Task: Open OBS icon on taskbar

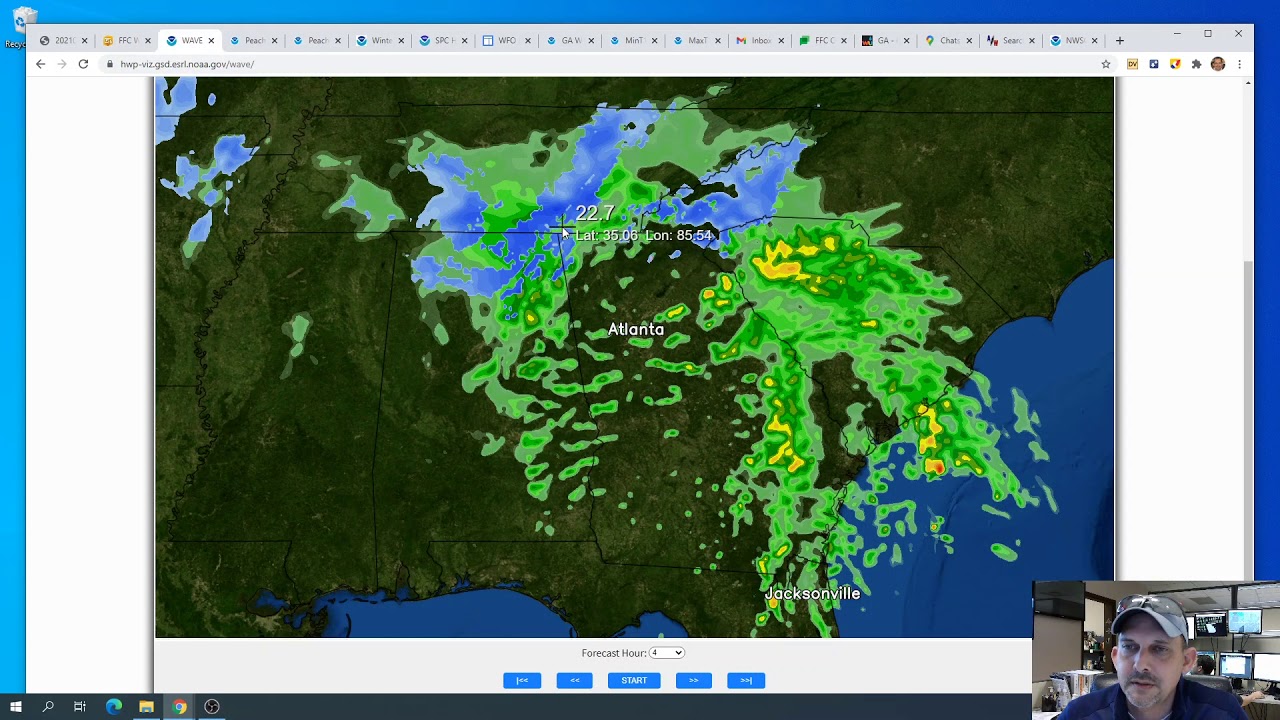Action: [x=212, y=707]
